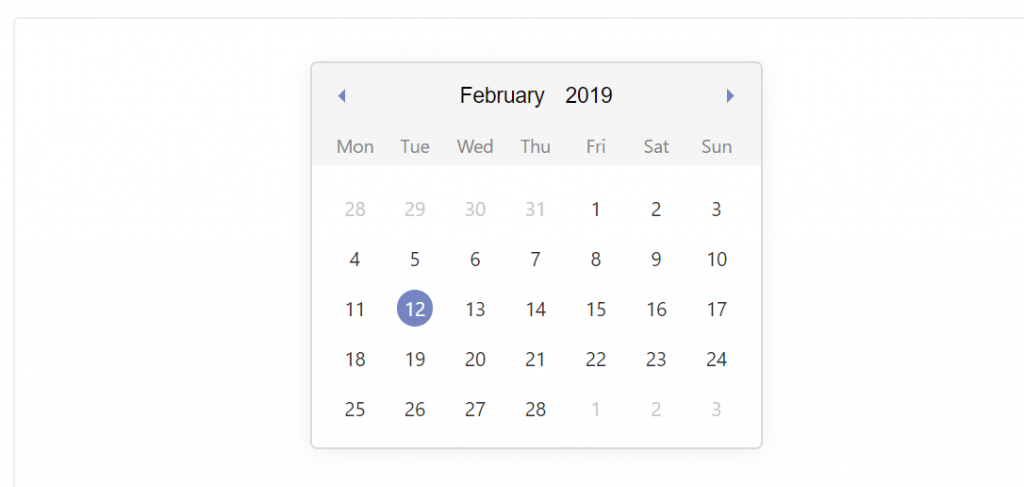This screenshot has width=1024, height=487.
Task: Select Monday the 25th
Action: 355,409
